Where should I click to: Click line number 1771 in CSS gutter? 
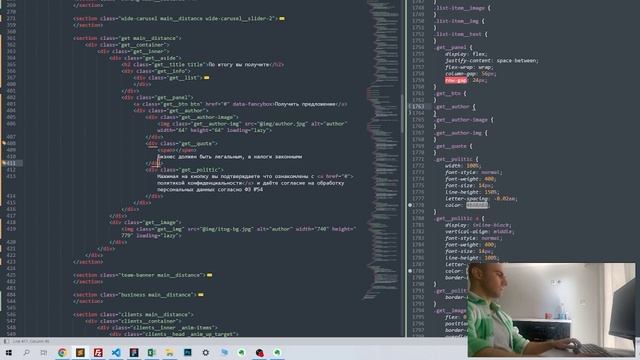coord(418,160)
